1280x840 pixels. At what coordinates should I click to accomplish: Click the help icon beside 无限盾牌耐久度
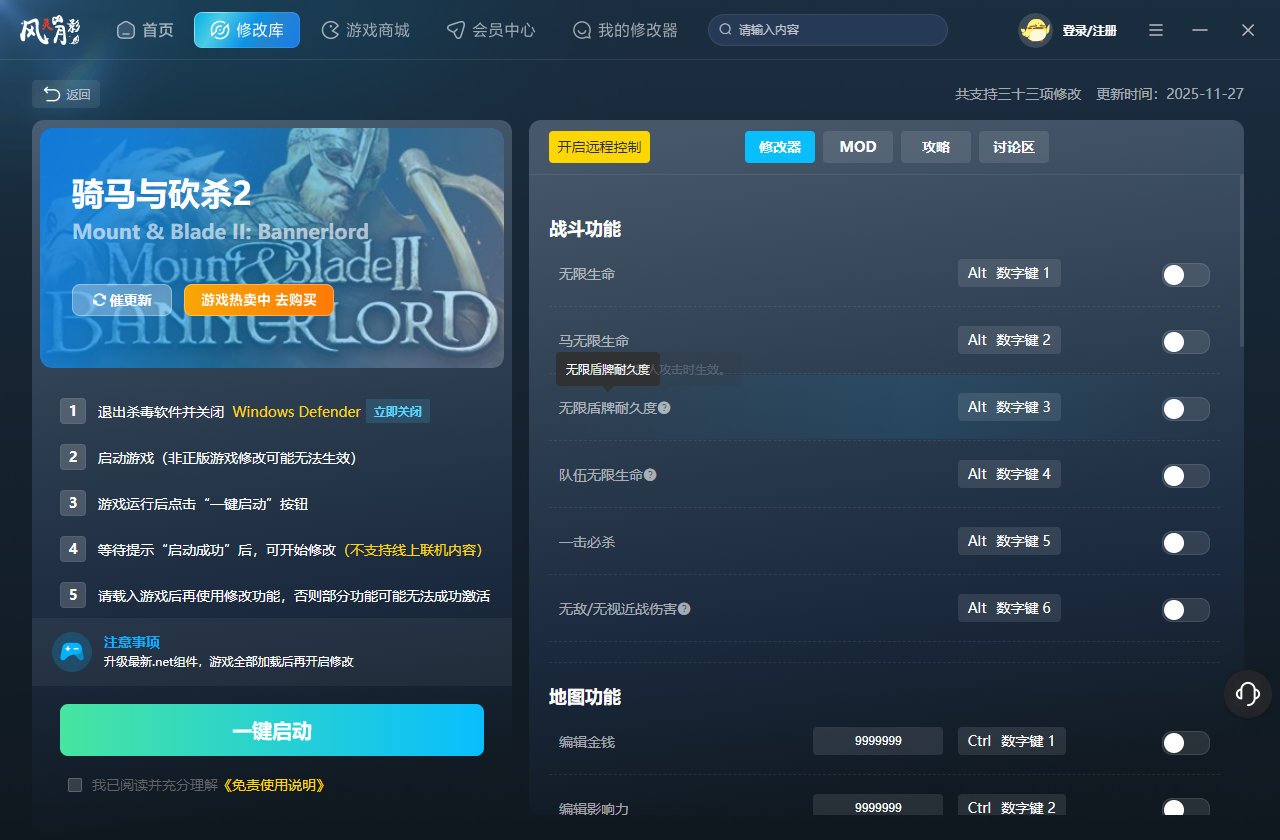tap(664, 407)
